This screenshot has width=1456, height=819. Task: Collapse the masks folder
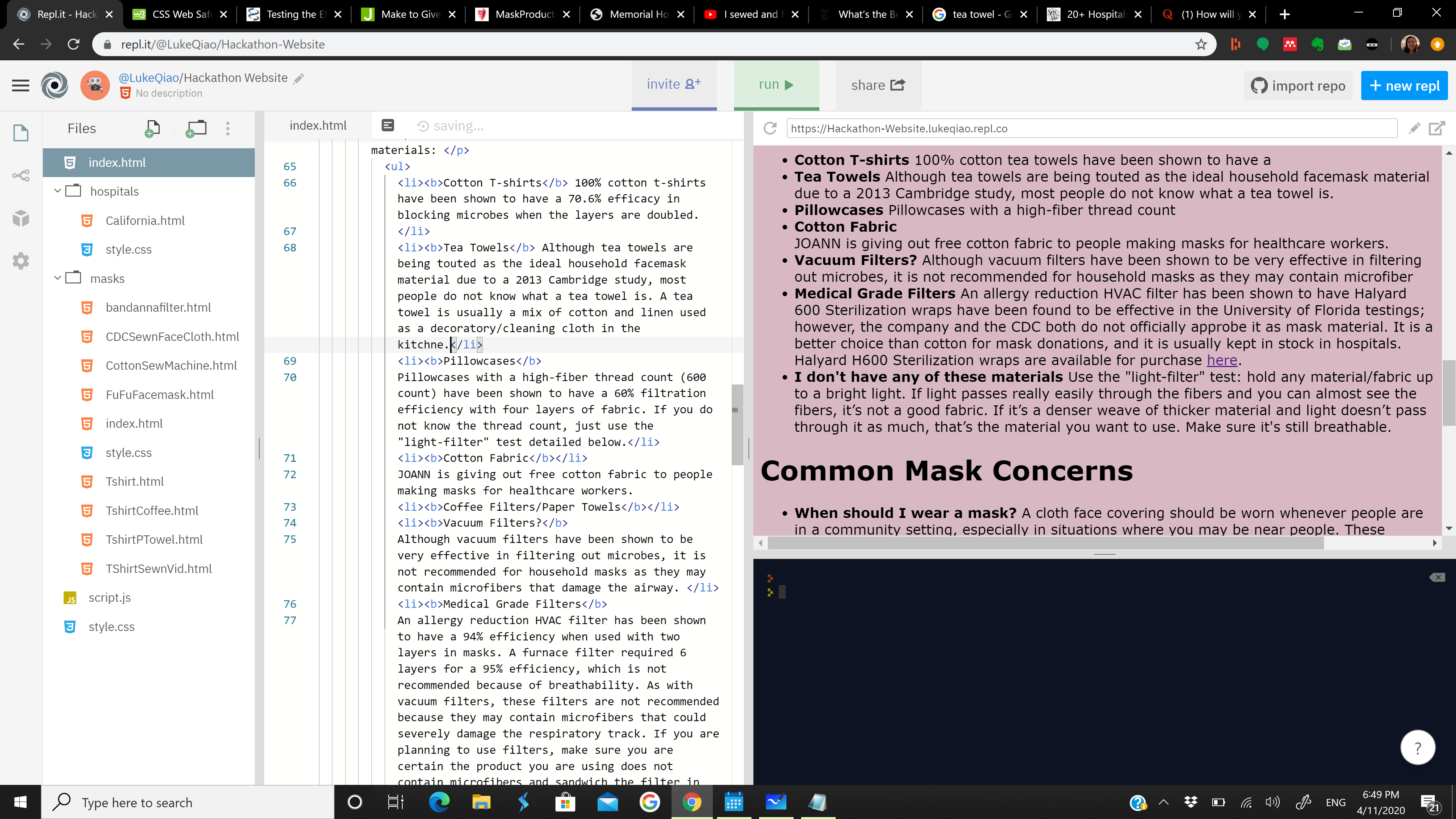point(57,278)
